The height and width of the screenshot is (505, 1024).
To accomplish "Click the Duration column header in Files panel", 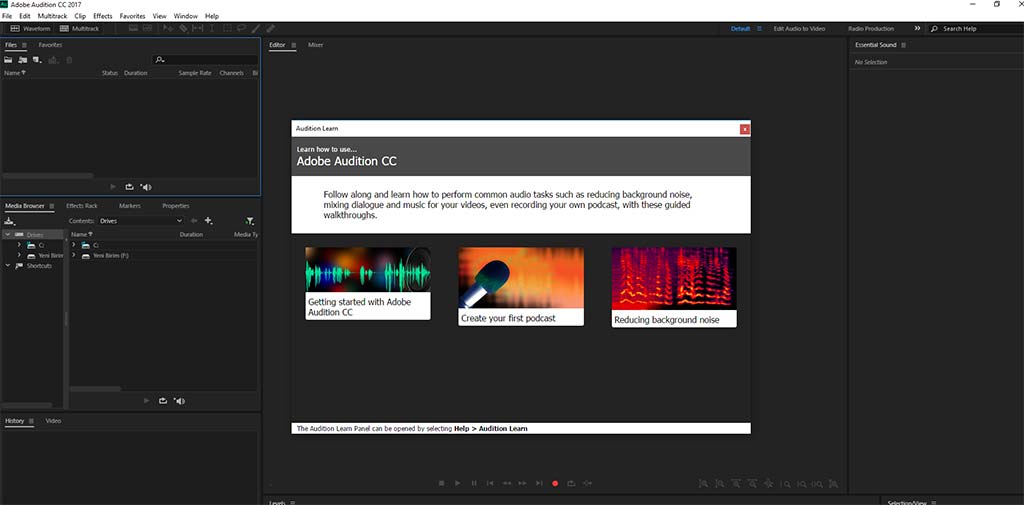I will point(136,73).
